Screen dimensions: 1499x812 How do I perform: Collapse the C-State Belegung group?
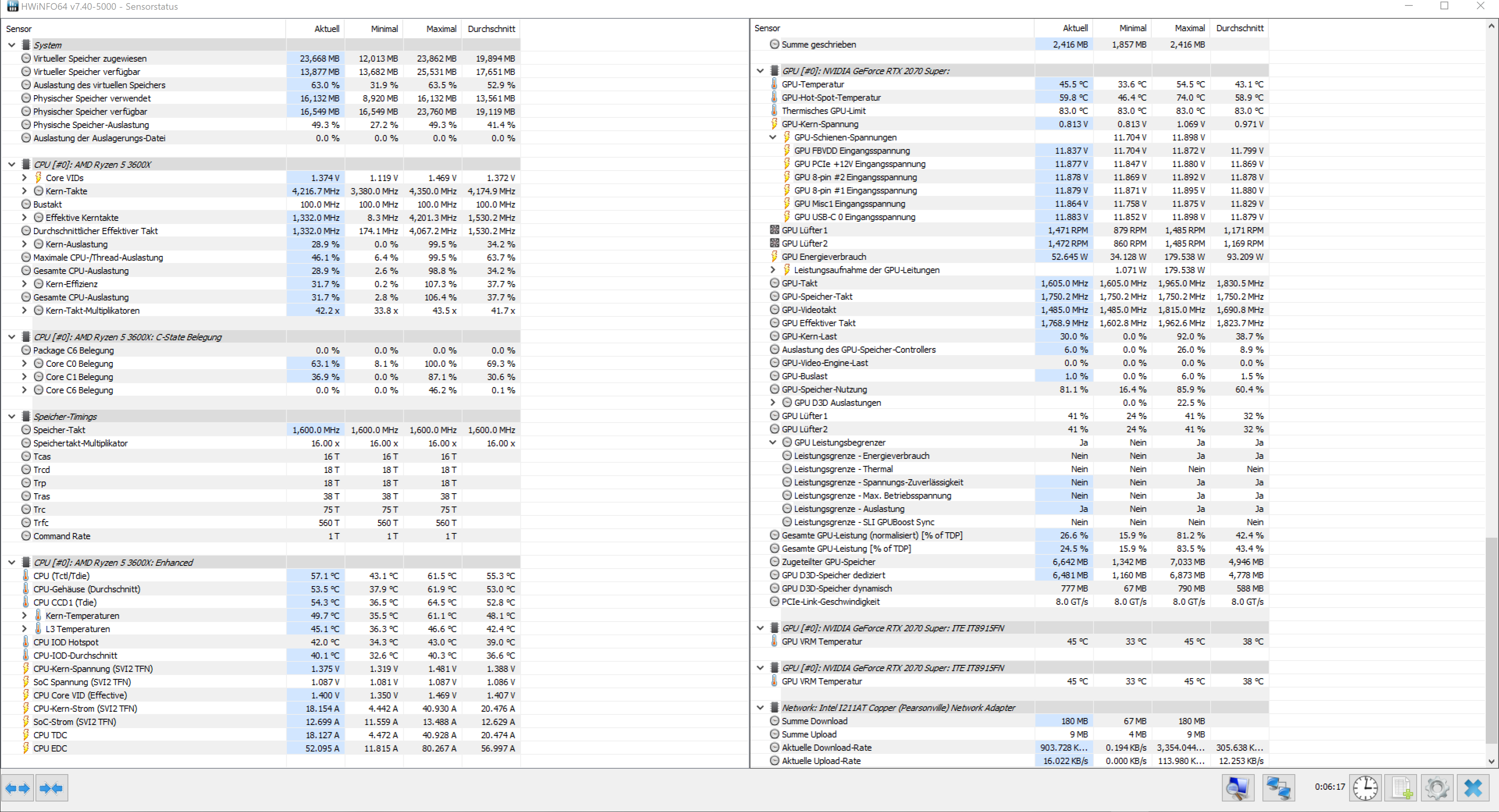(x=12, y=337)
